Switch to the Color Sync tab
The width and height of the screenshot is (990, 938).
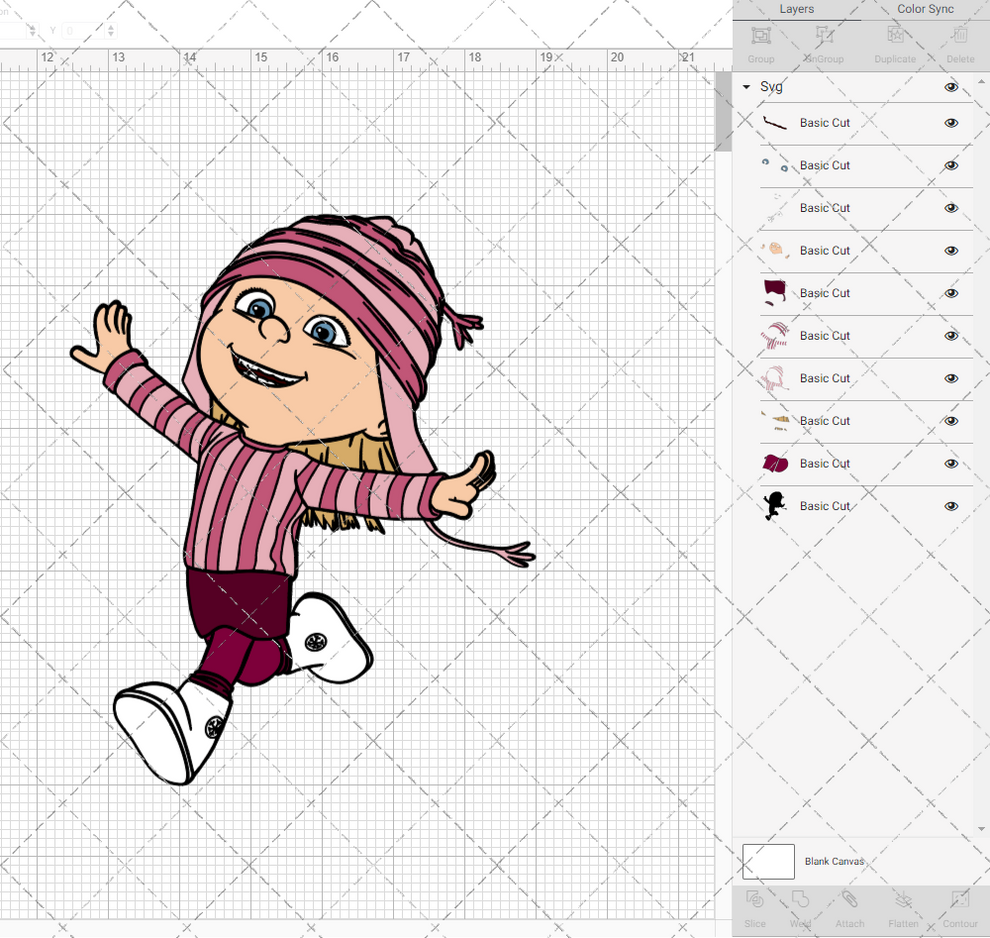pos(925,9)
